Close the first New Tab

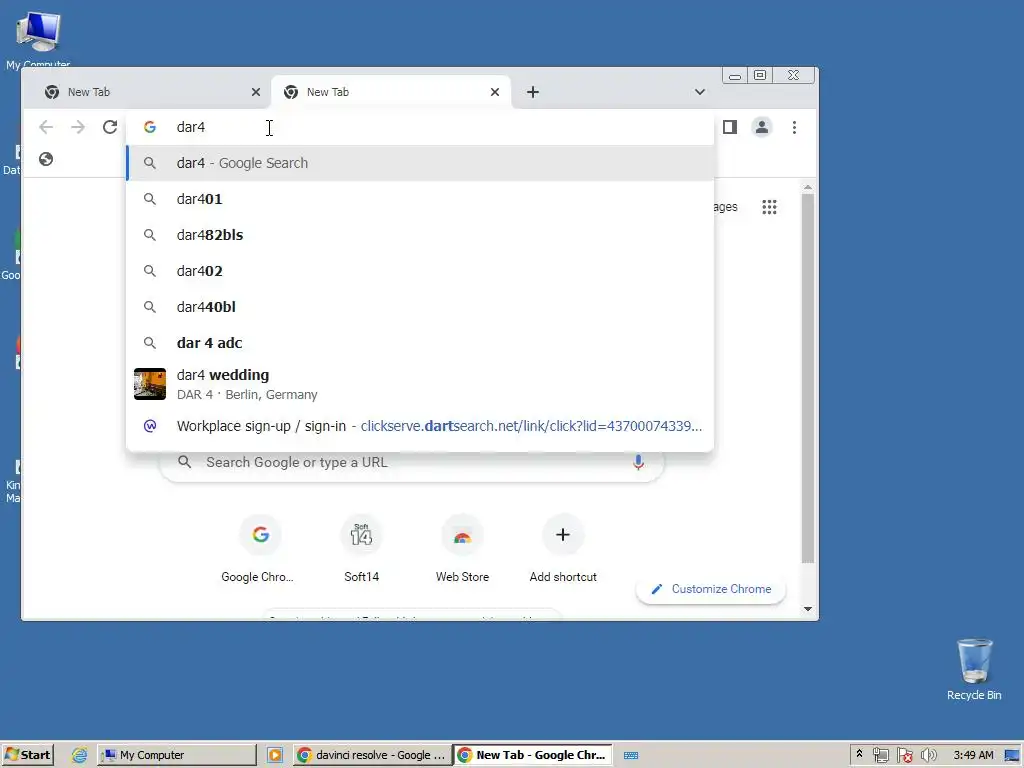click(256, 92)
